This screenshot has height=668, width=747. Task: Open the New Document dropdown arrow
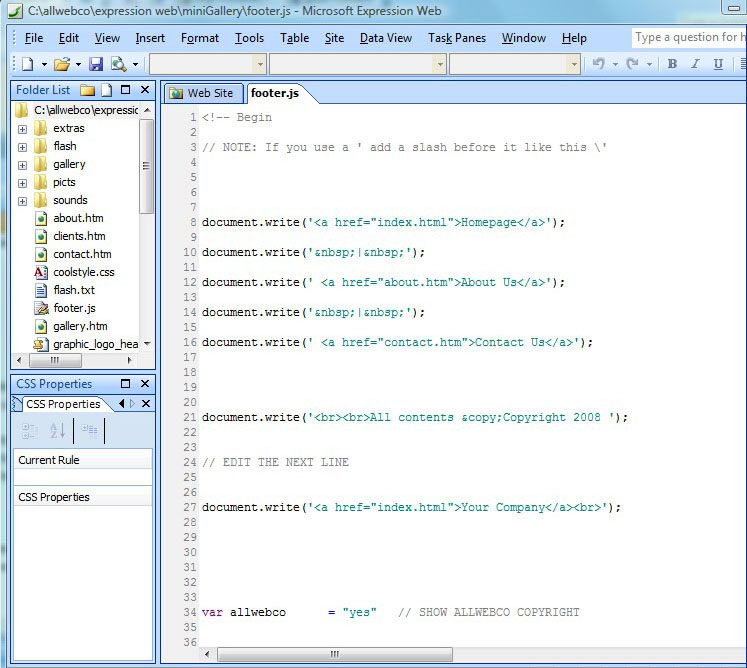(x=44, y=64)
